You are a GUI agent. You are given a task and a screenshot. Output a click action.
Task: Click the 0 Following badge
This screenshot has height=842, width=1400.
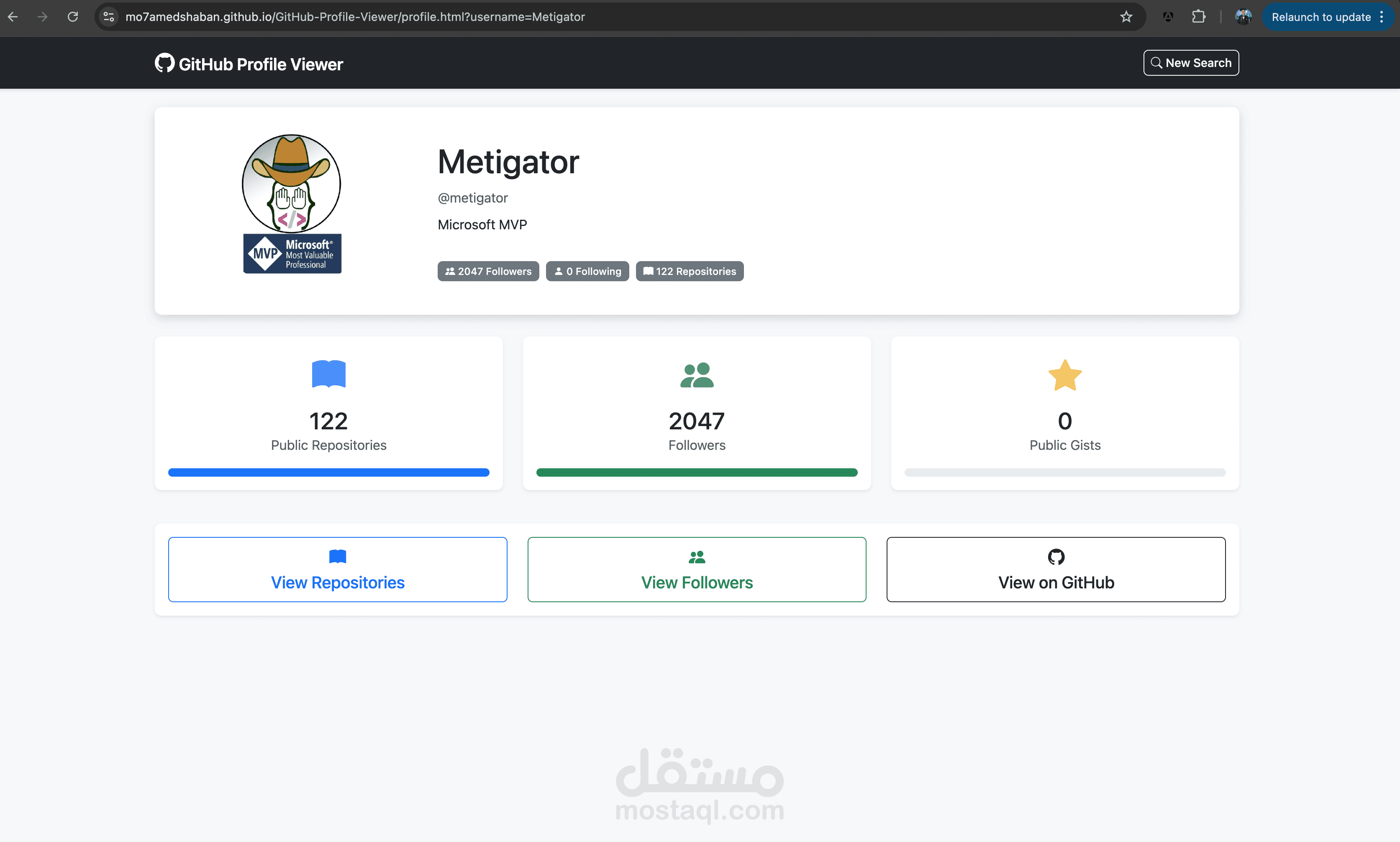(587, 271)
